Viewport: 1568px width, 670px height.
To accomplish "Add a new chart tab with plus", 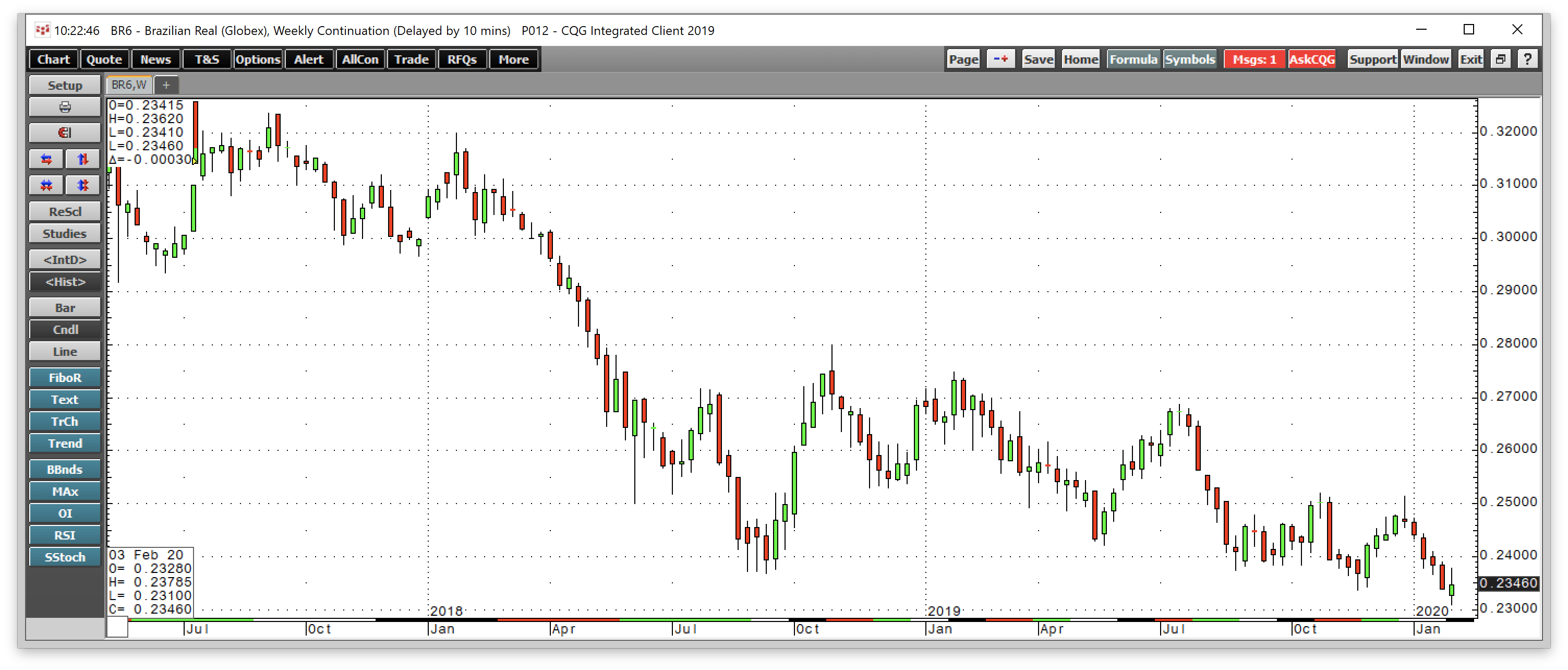I will point(165,85).
